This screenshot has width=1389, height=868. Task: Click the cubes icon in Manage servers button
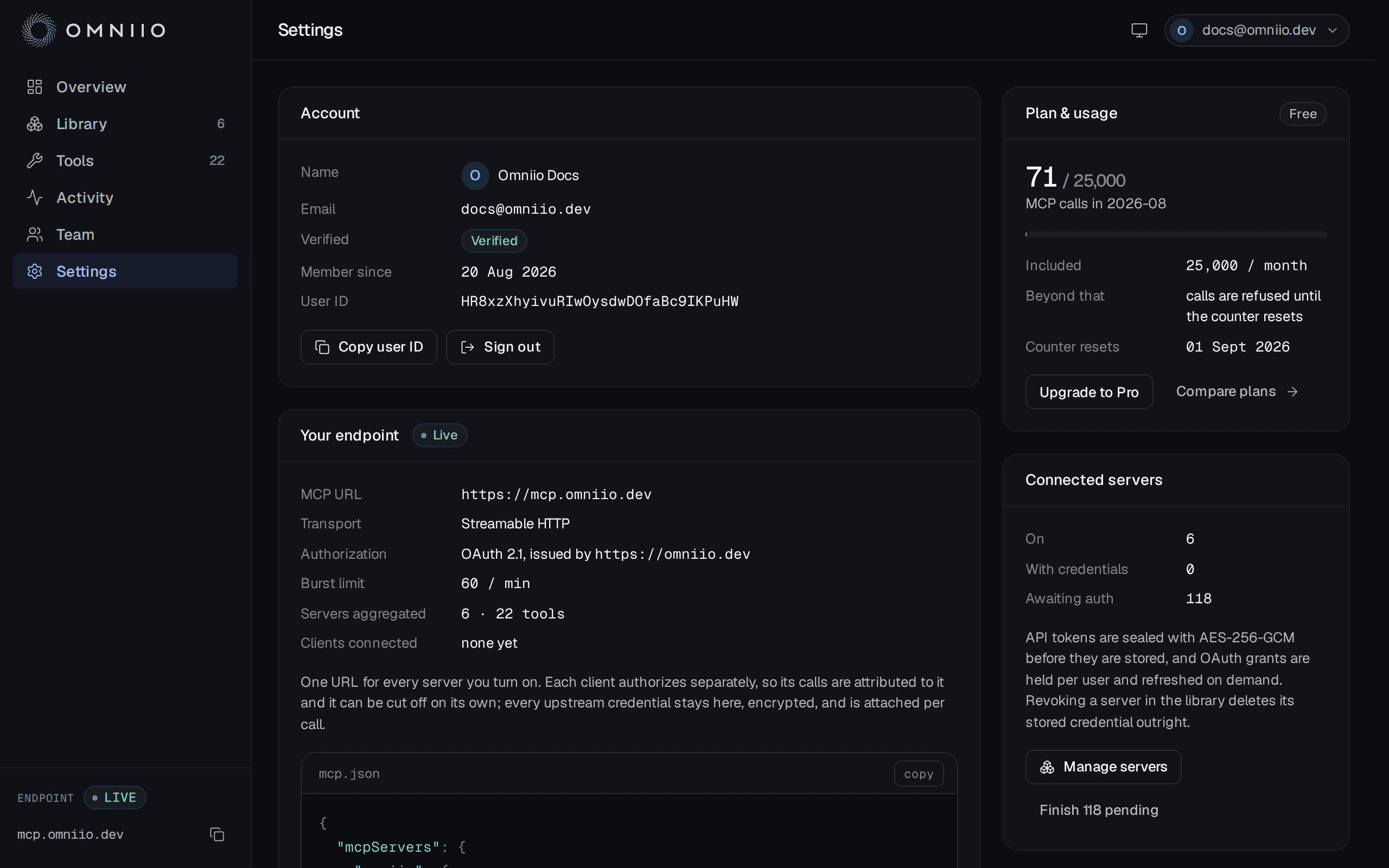[x=1047, y=767]
